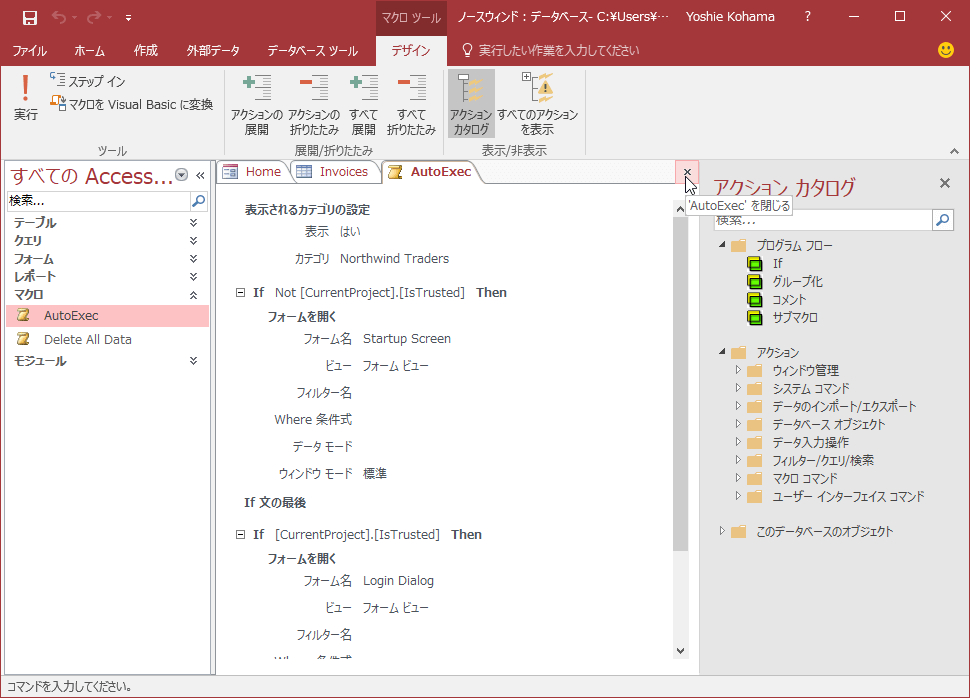Click the 実行したい作業を入力してください search box
This screenshot has height=698, width=970.
point(559,51)
